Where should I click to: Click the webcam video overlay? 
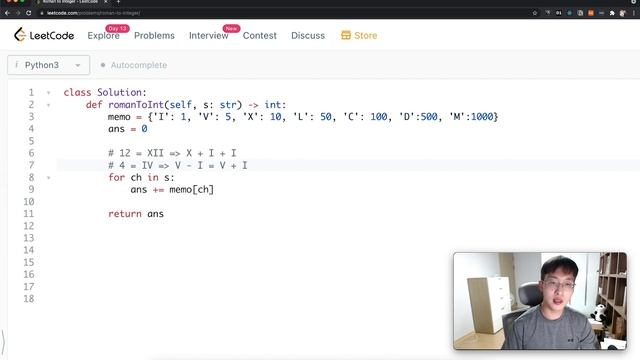(540, 301)
